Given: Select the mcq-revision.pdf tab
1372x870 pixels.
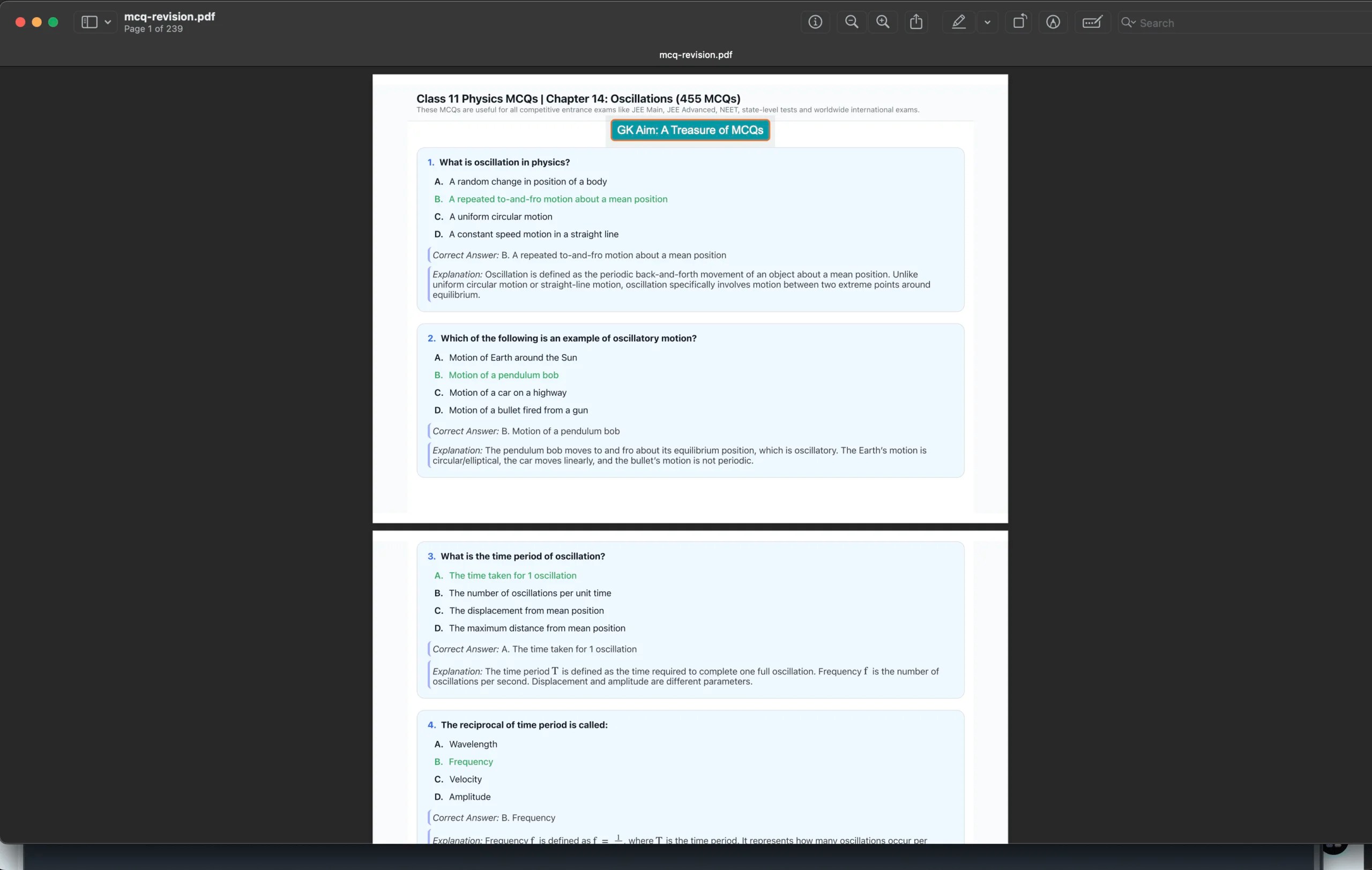Looking at the screenshot, I should [695, 55].
